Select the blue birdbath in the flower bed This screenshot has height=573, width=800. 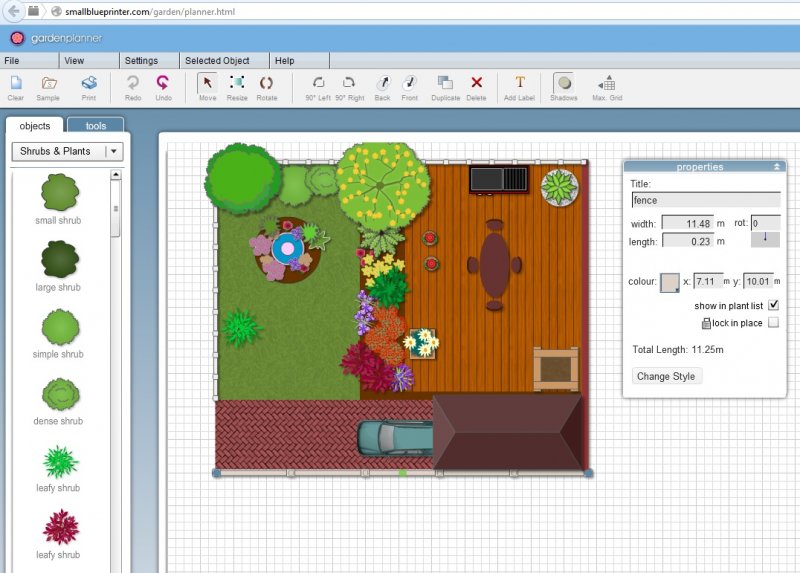287,249
